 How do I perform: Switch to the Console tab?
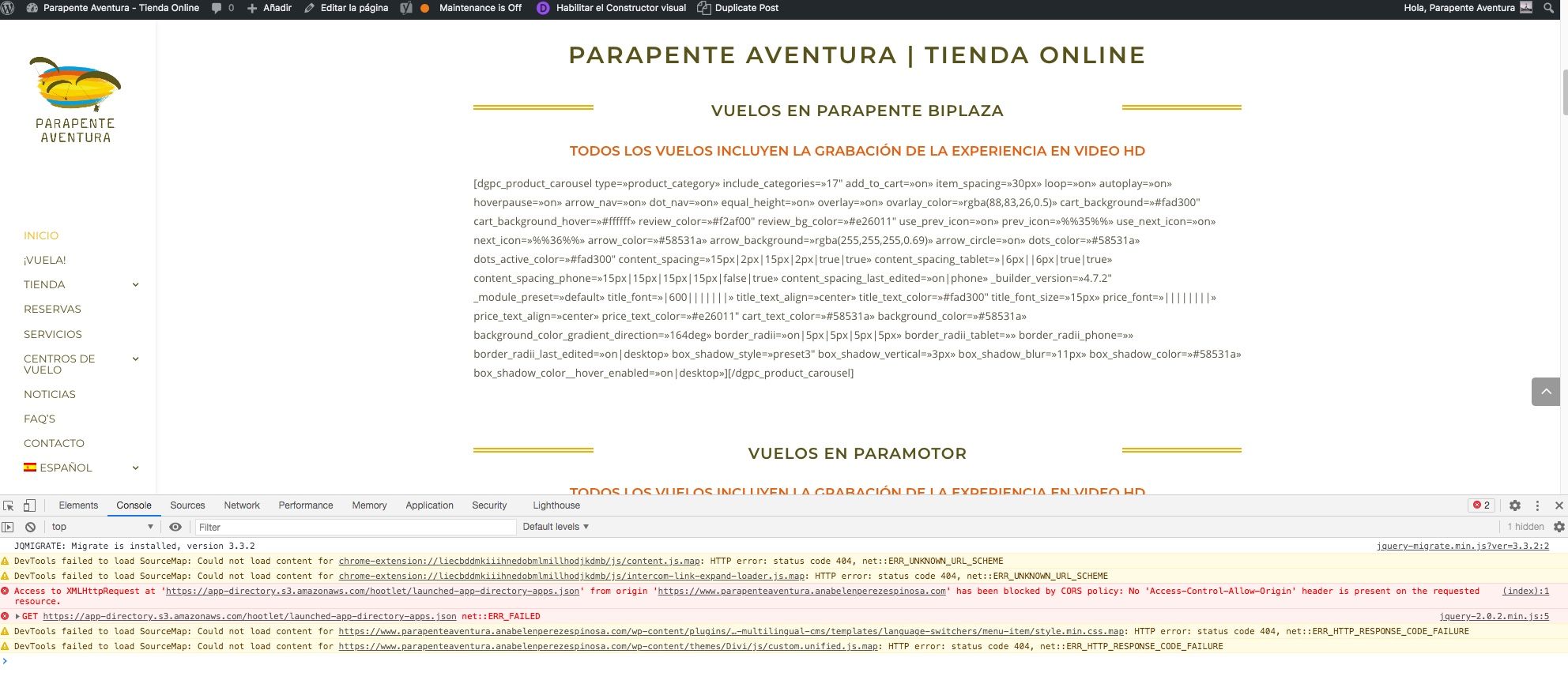tap(134, 505)
